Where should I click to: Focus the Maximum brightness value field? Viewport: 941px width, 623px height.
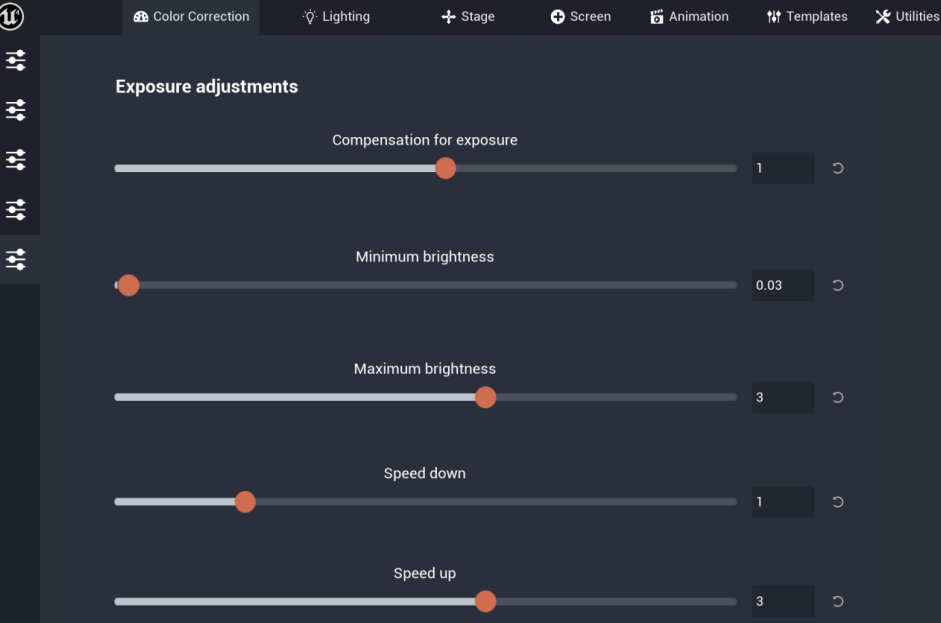(783, 397)
